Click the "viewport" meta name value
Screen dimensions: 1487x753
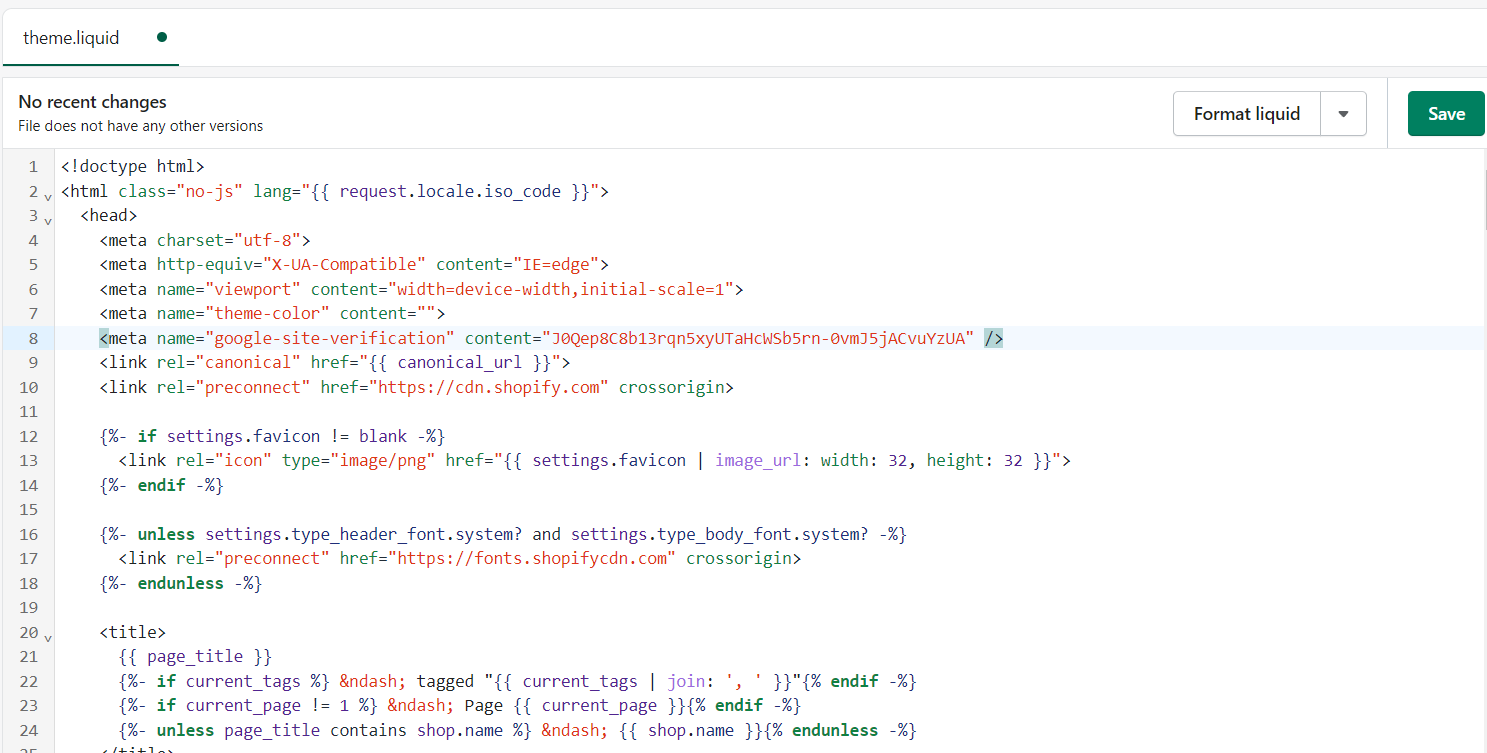tap(254, 289)
